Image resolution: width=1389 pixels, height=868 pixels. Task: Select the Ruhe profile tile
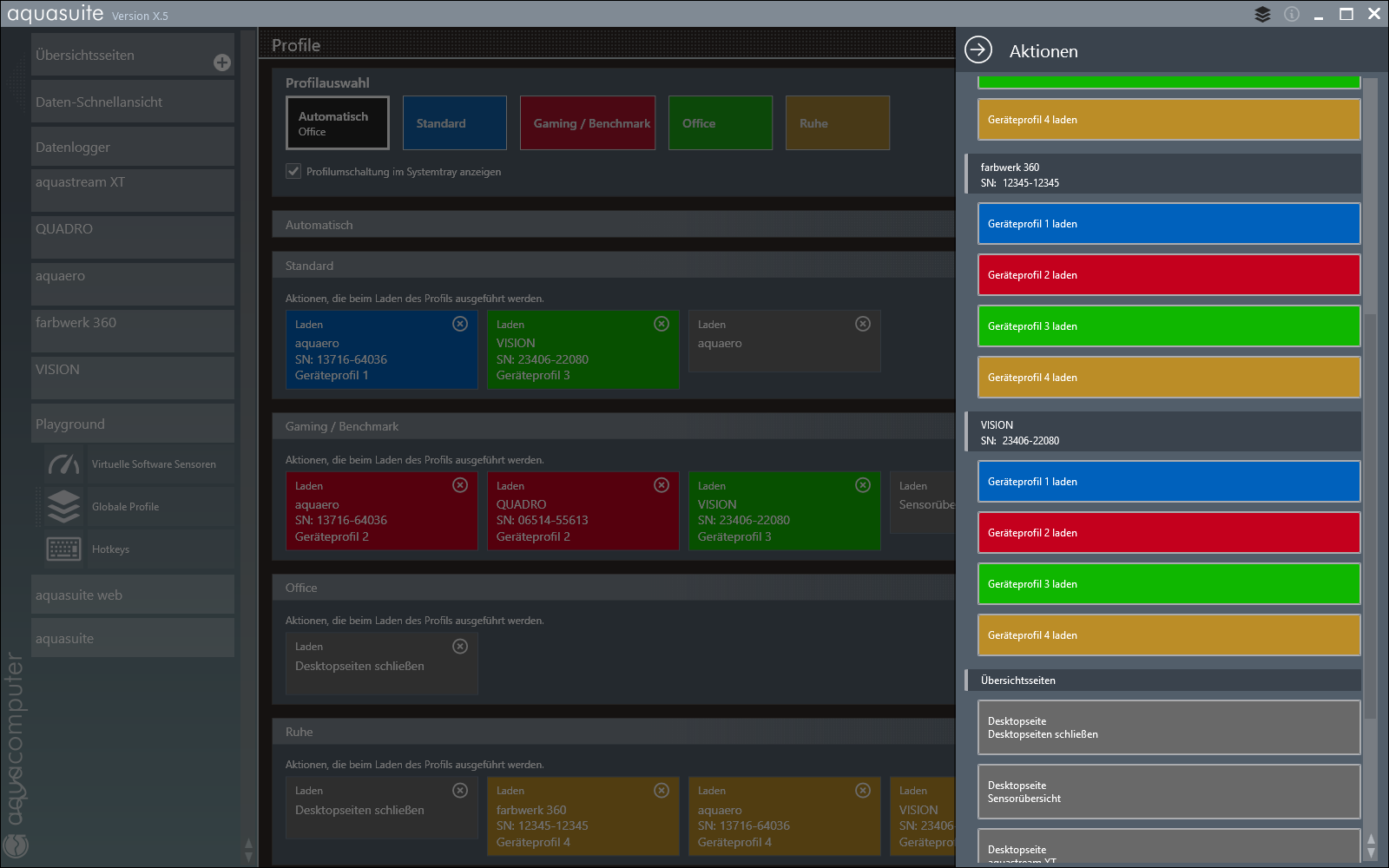pos(838,123)
